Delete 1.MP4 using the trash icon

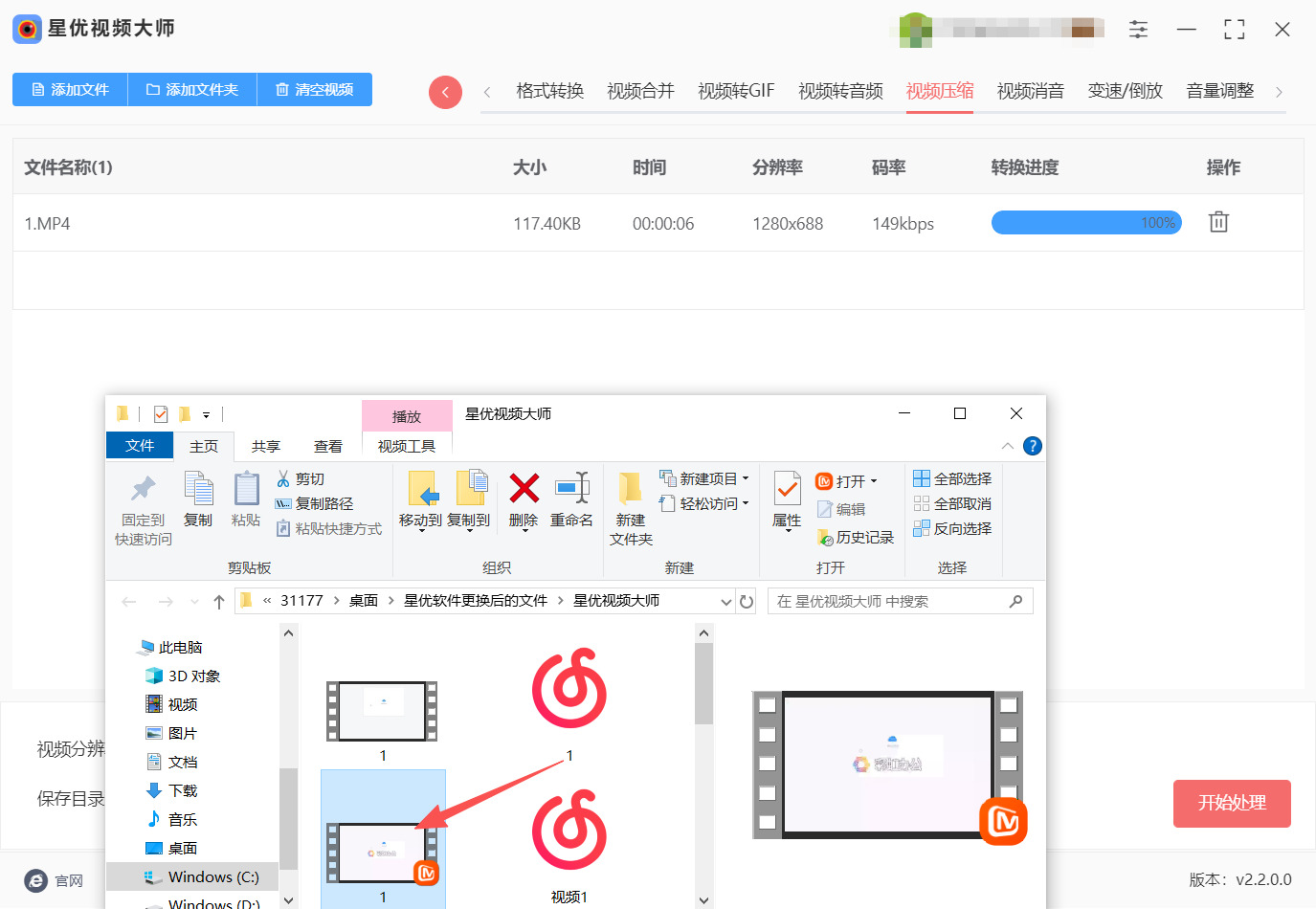pos(1217,221)
